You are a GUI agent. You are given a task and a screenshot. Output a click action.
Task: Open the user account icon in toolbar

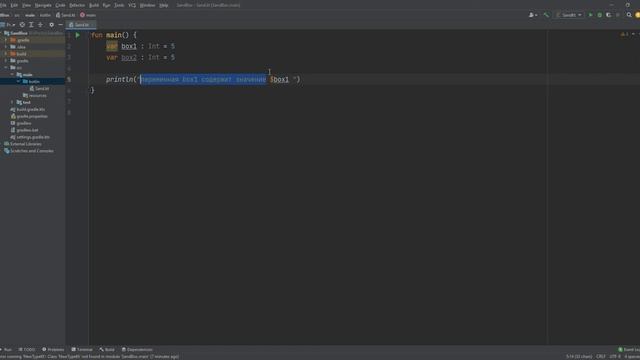click(533, 15)
